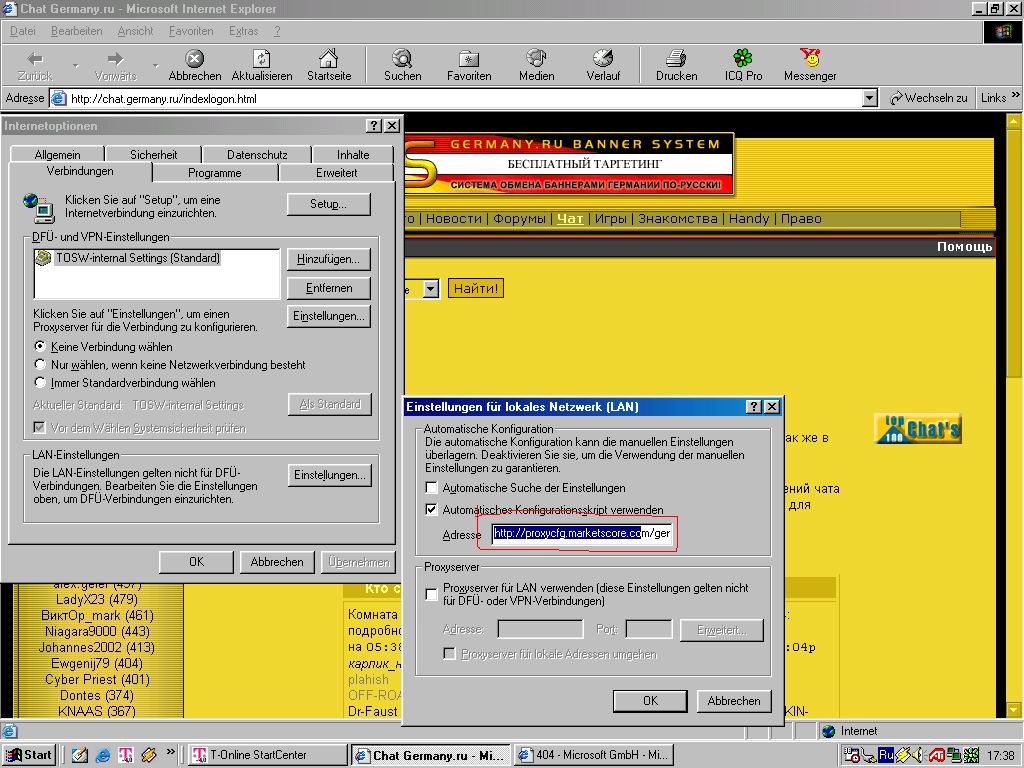1024x768 pixels.
Task: Open Verlauf history icon
Action: pyautogui.click(x=603, y=58)
